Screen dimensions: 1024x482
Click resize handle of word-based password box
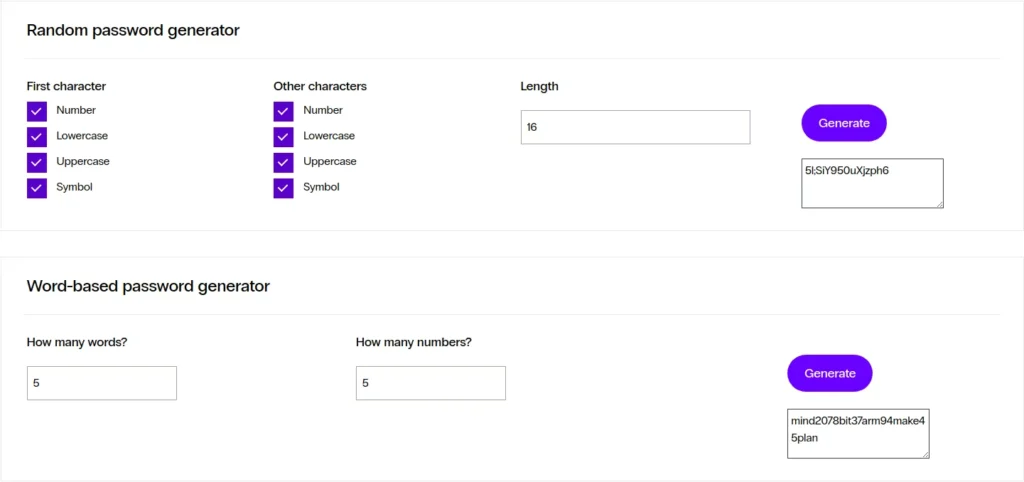(x=925, y=454)
